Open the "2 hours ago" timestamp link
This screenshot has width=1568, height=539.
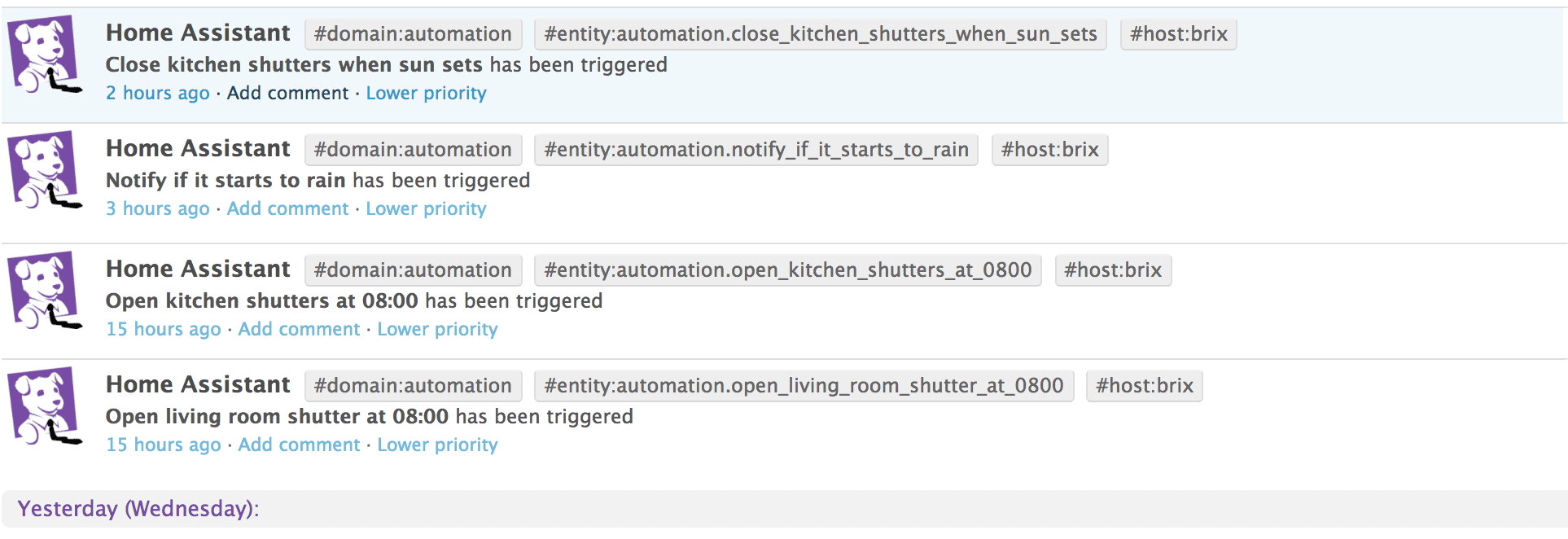158,94
